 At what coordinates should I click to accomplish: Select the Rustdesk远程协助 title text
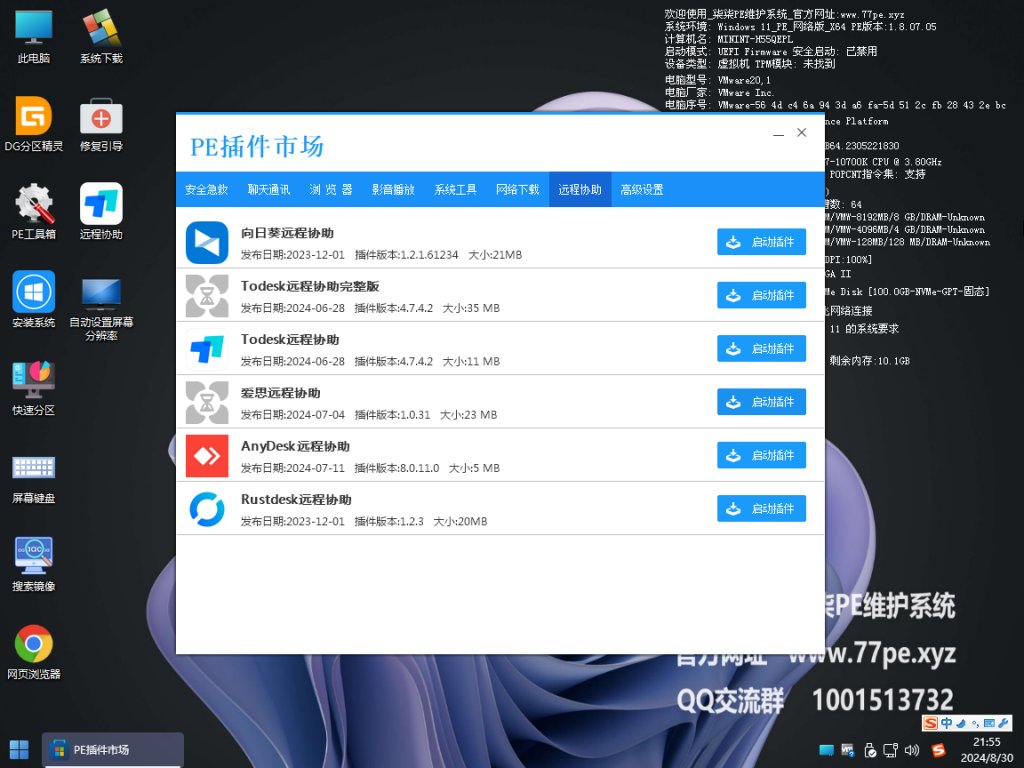(x=296, y=500)
